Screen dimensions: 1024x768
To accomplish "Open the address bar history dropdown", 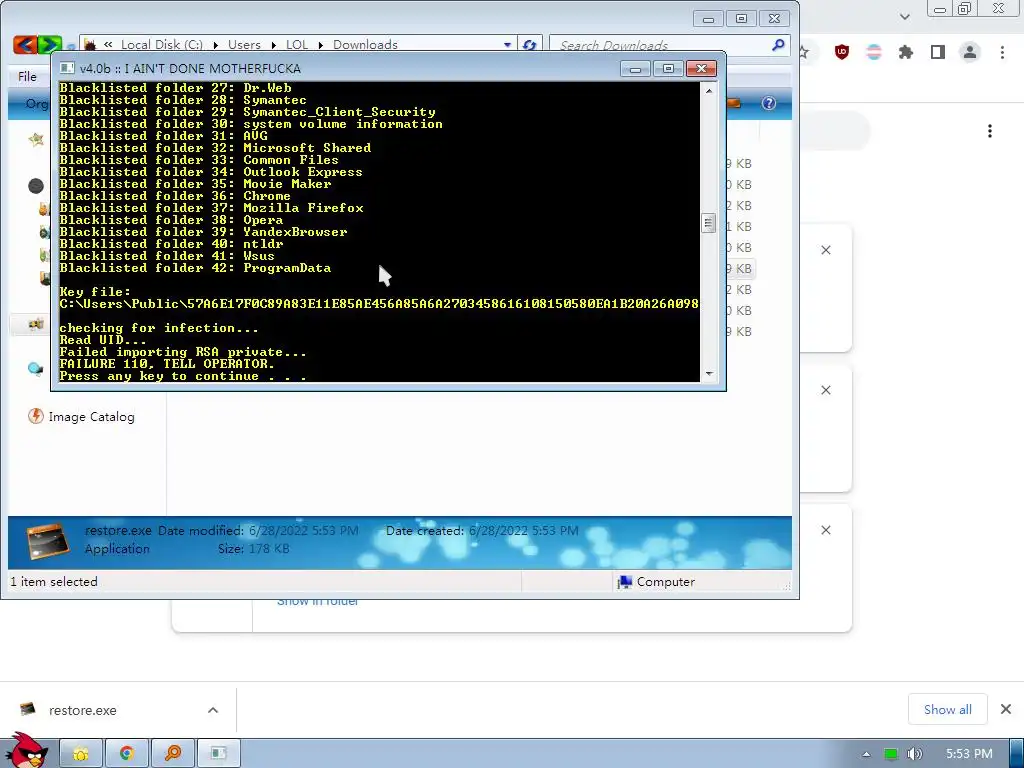I will click(x=507, y=44).
